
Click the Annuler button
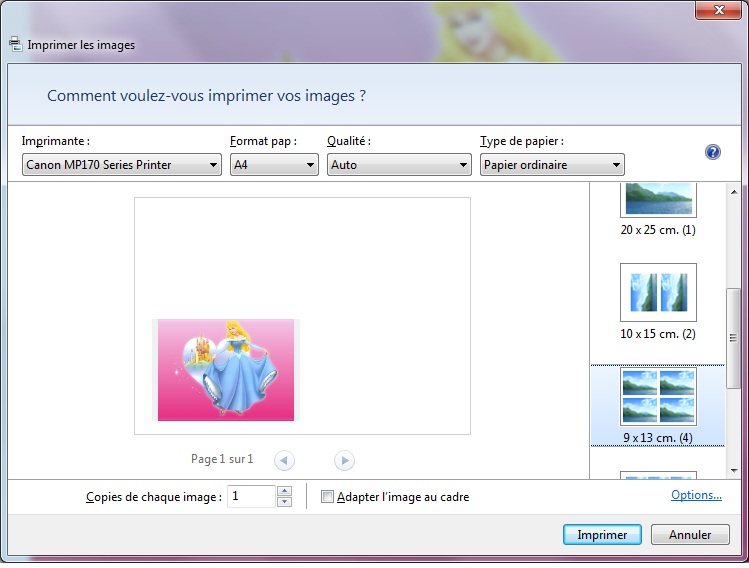(690, 535)
